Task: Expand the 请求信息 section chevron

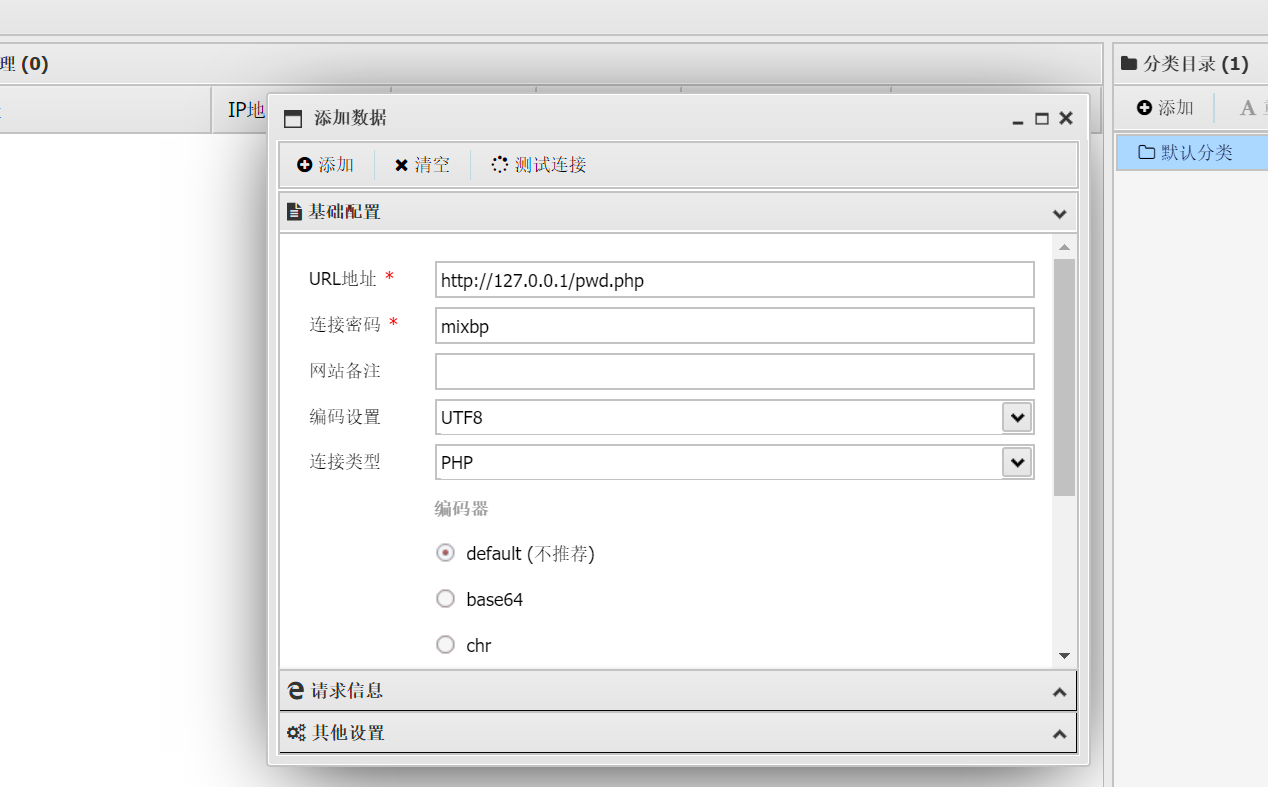Action: [1060, 692]
